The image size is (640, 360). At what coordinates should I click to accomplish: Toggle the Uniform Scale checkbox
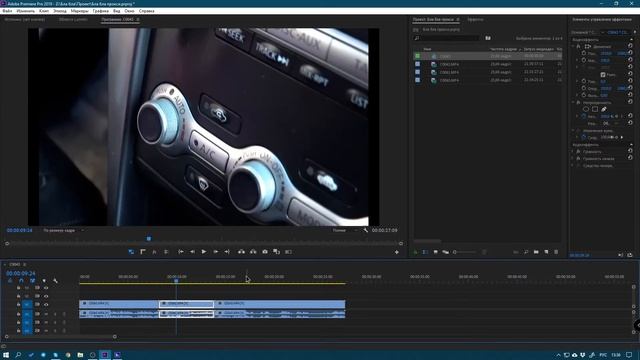point(603,75)
